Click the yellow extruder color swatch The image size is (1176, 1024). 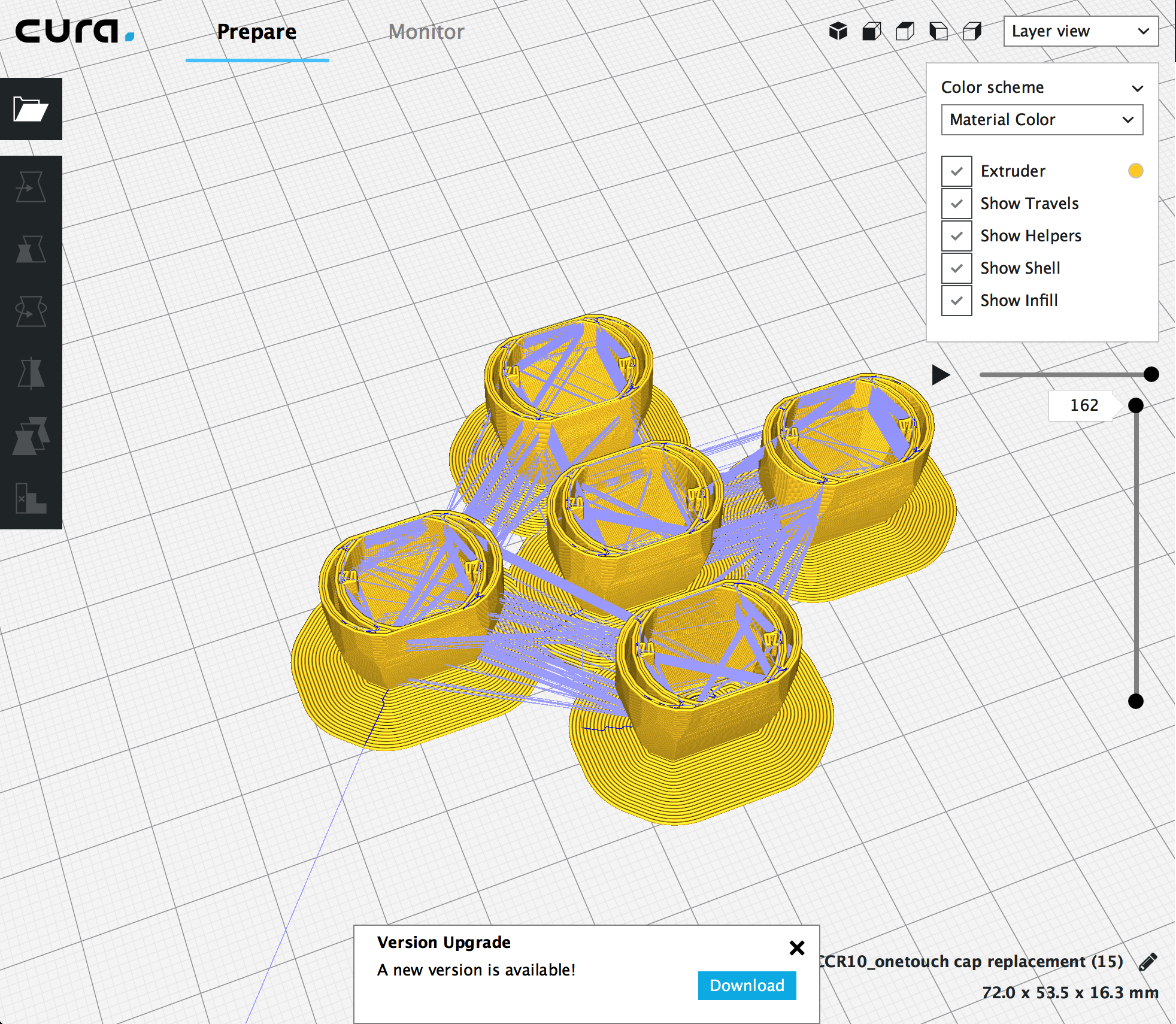[1135, 171]
